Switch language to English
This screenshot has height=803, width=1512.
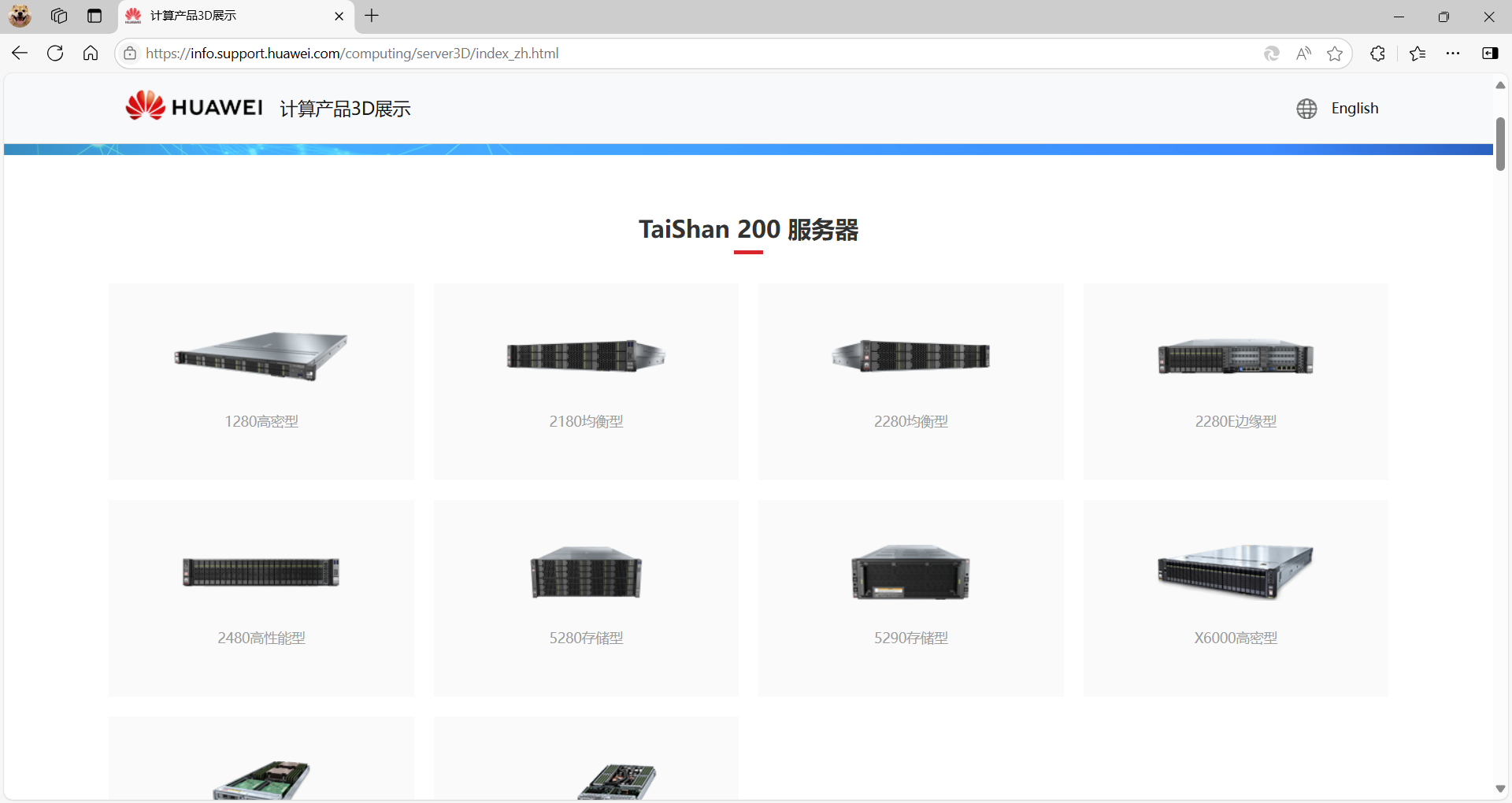[1354, 109]
